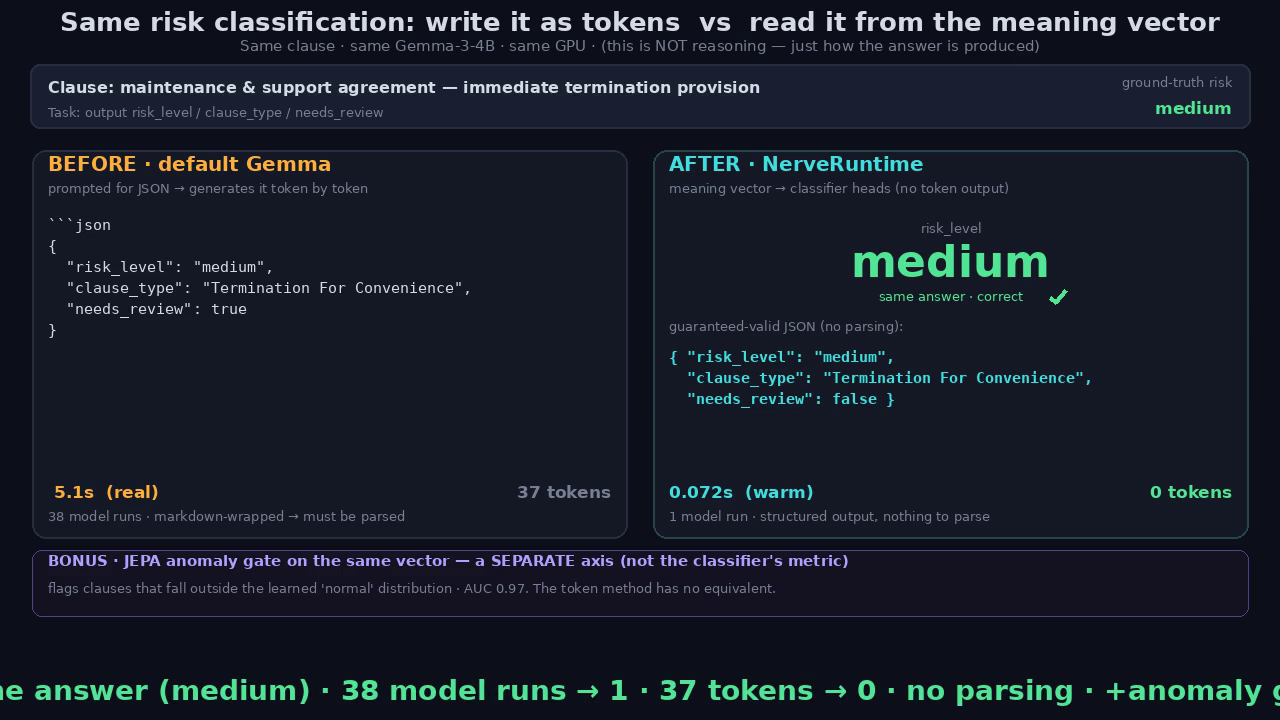Select the 'meaning vector → classifier heads' line

(839, 189)
